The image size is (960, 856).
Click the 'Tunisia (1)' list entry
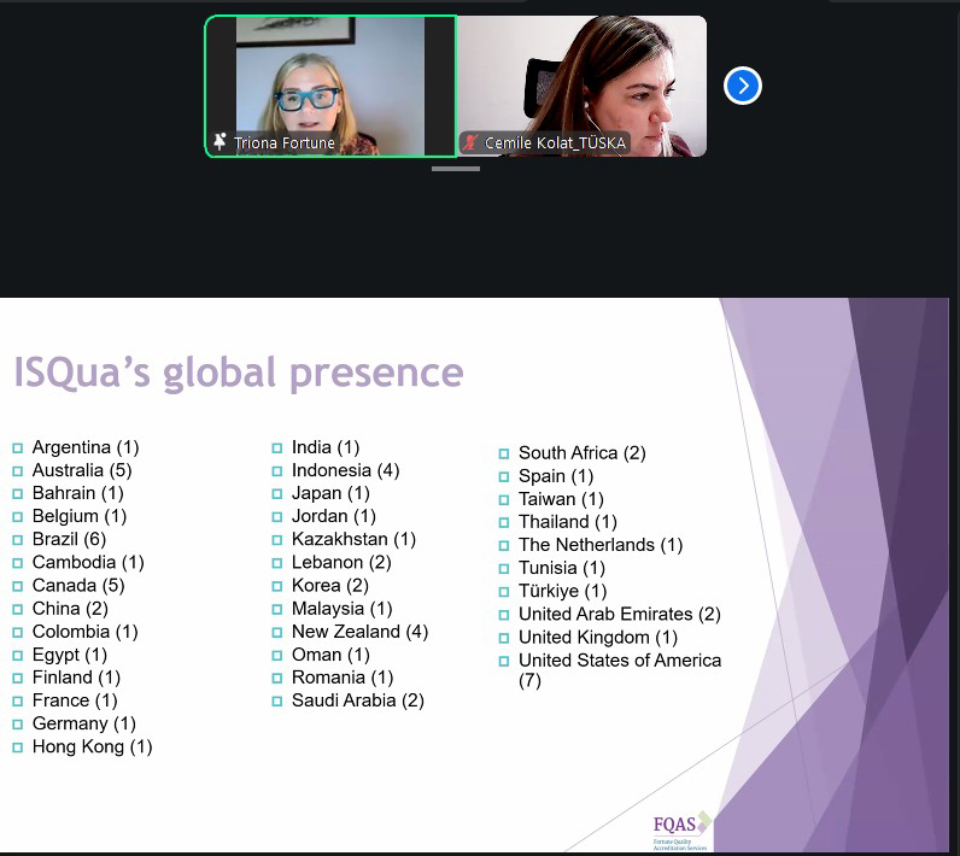click(x=562, y=568)
